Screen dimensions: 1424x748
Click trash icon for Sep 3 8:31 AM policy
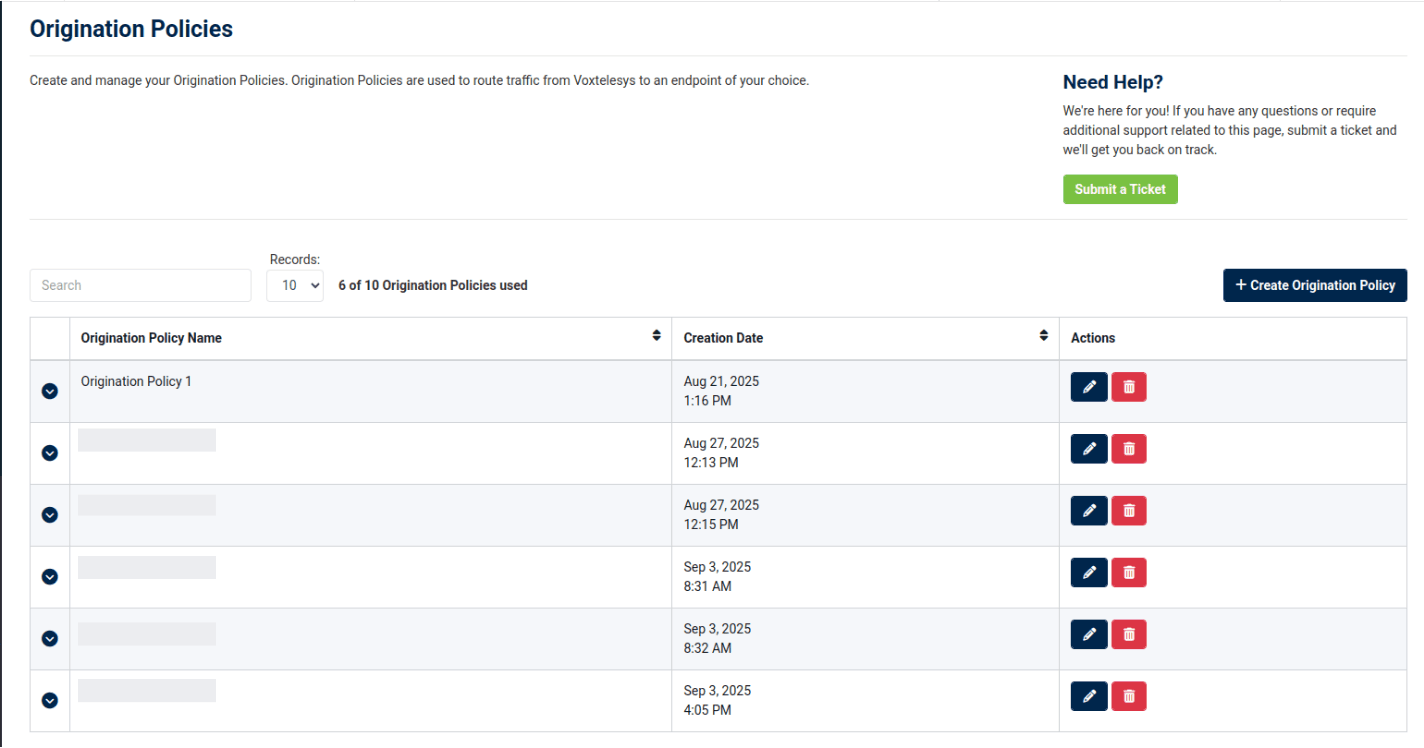1129,573
